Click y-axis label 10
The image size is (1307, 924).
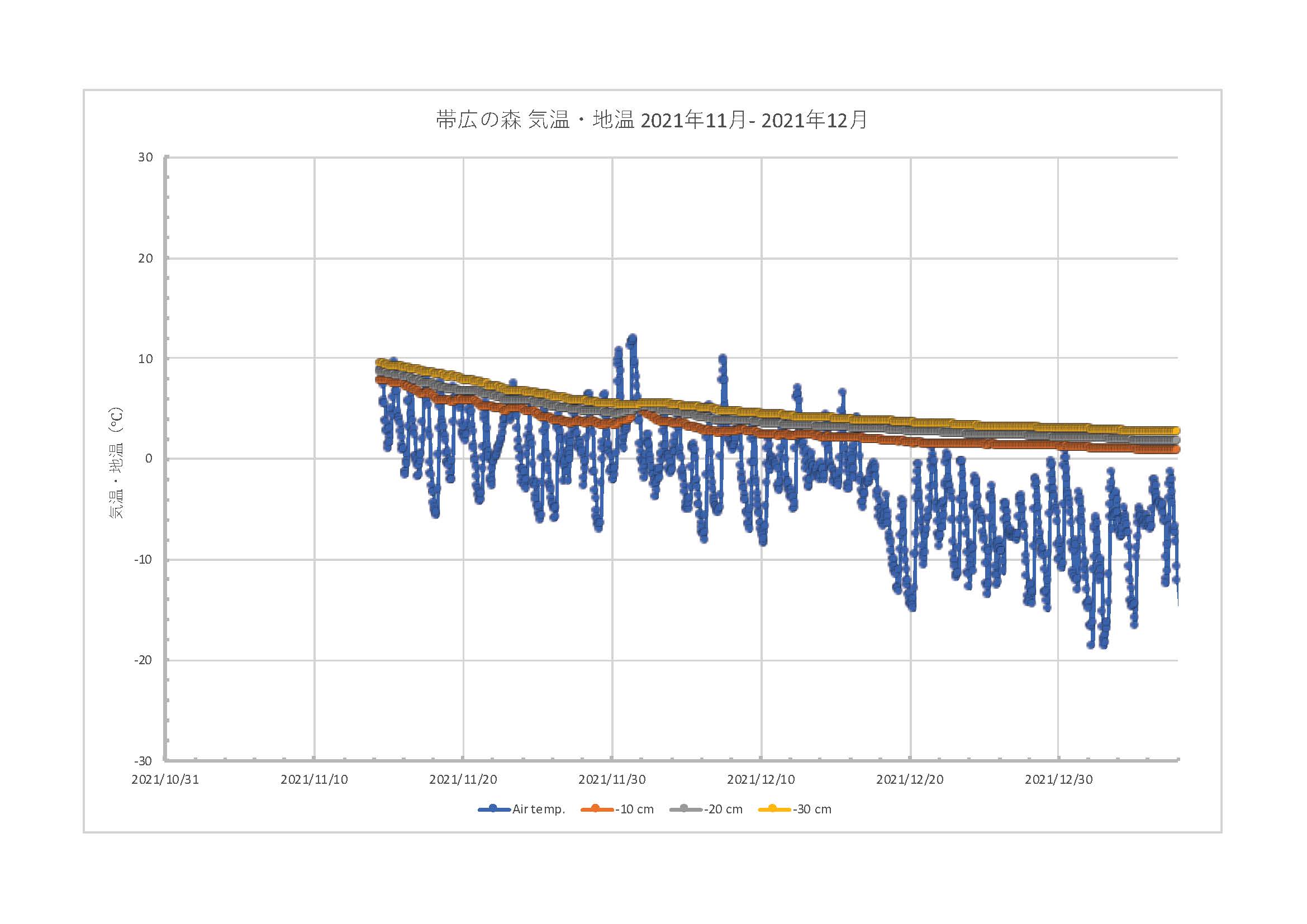(x=145, y=359)
